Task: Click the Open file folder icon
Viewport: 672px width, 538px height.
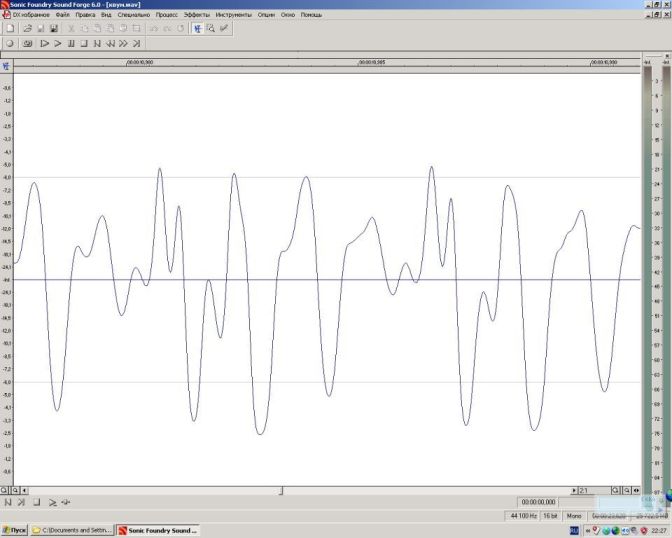Action: coord(27,29)
